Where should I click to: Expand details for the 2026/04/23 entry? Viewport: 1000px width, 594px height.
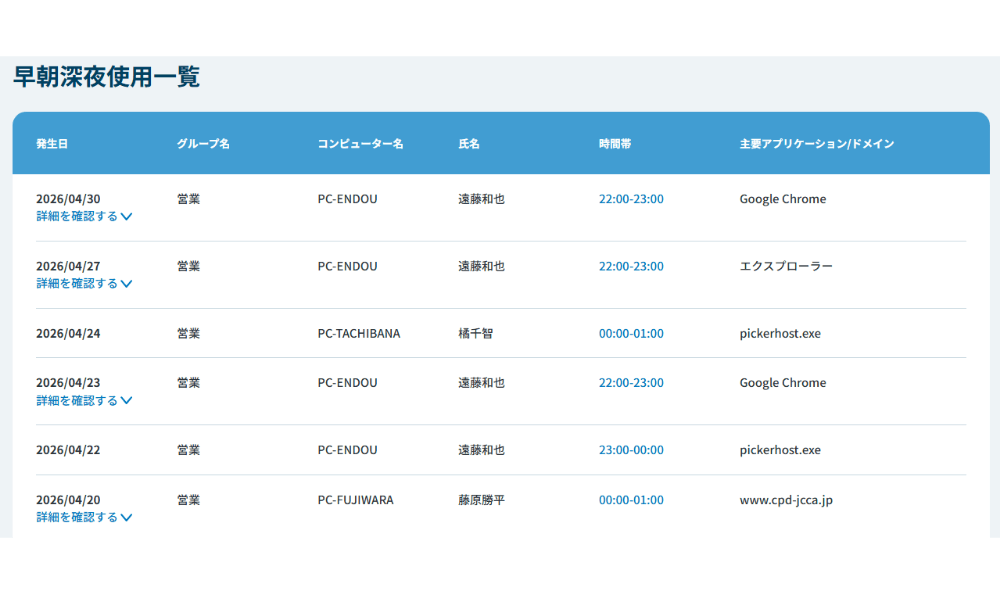click(84, 401)
